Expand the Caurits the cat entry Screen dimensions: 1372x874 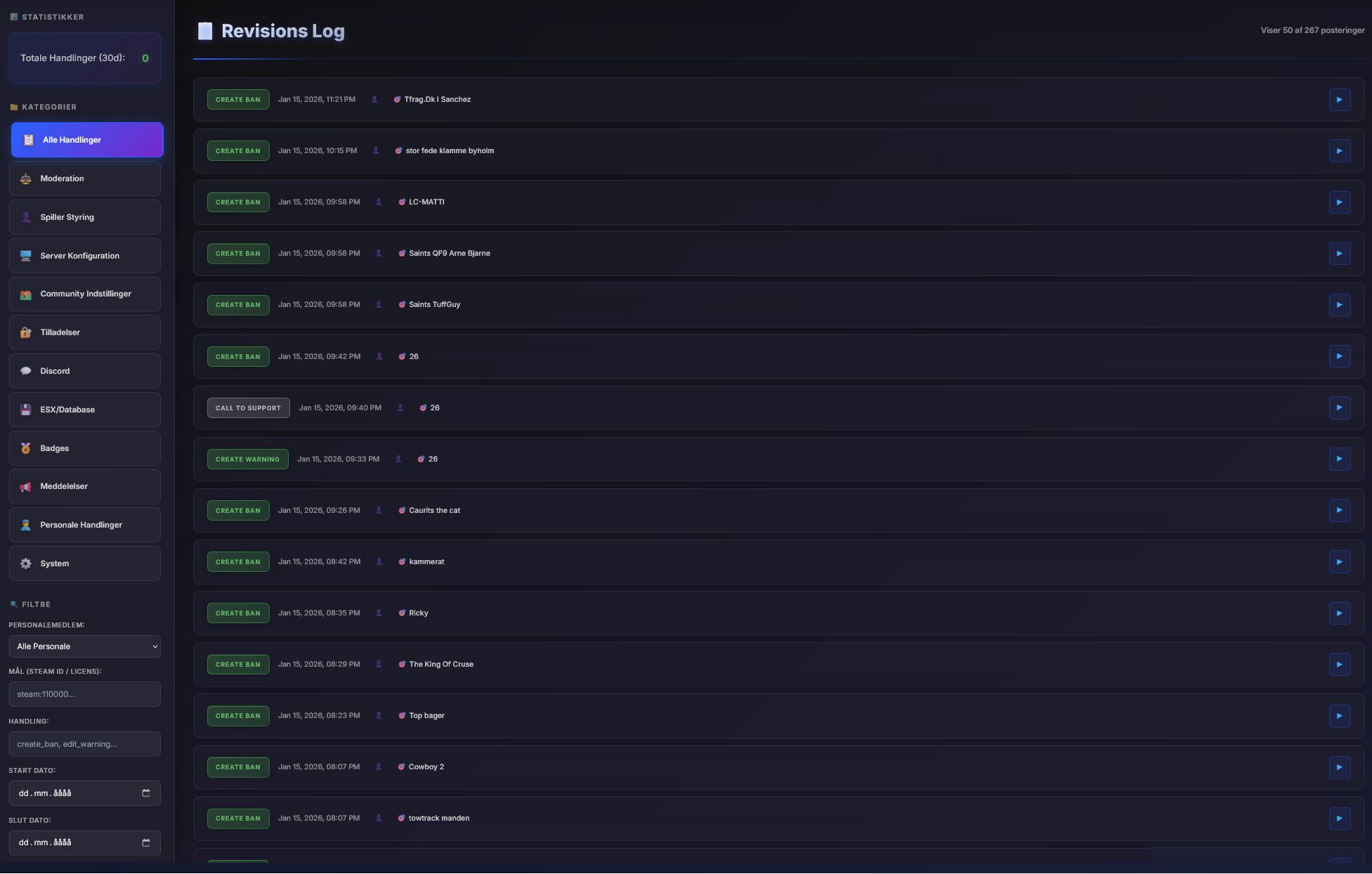click(x=1340, y=510)
